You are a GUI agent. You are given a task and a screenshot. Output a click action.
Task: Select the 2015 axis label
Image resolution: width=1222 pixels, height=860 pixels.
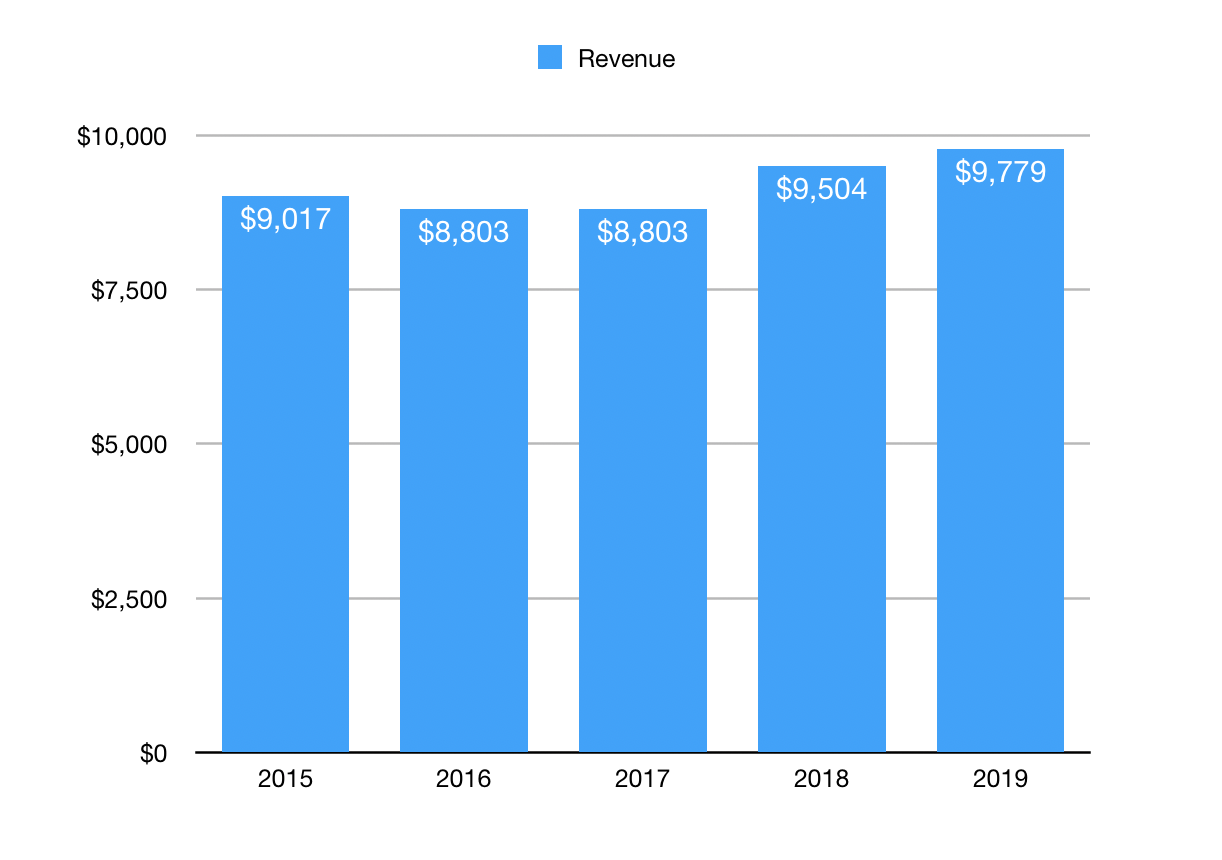[285, 779]
